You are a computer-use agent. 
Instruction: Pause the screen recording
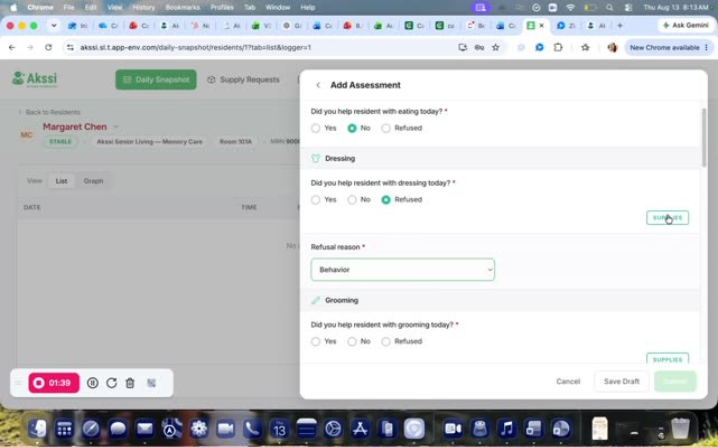[92, 383]
